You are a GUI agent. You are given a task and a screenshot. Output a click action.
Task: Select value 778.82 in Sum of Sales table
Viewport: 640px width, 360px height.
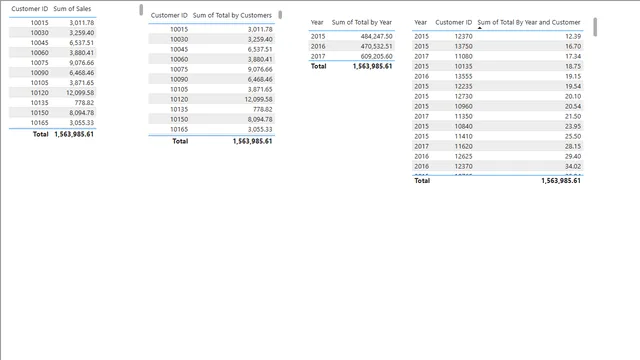84,103
